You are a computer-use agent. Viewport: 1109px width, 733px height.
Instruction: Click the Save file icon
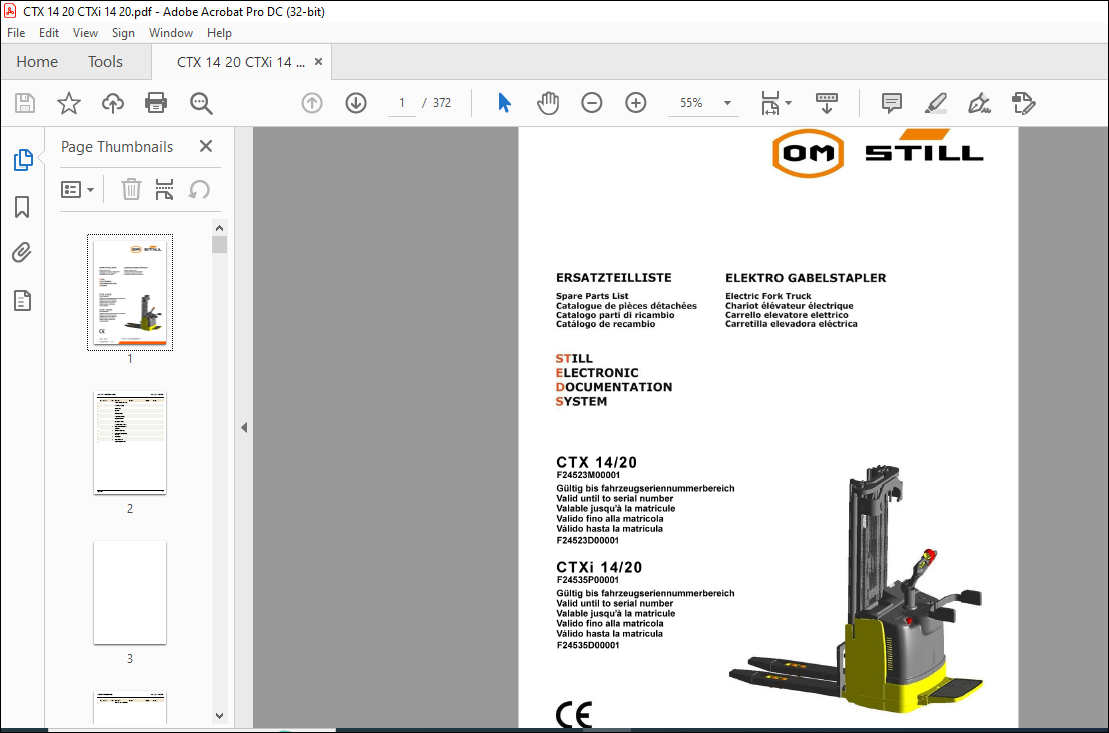coord(25,103)
